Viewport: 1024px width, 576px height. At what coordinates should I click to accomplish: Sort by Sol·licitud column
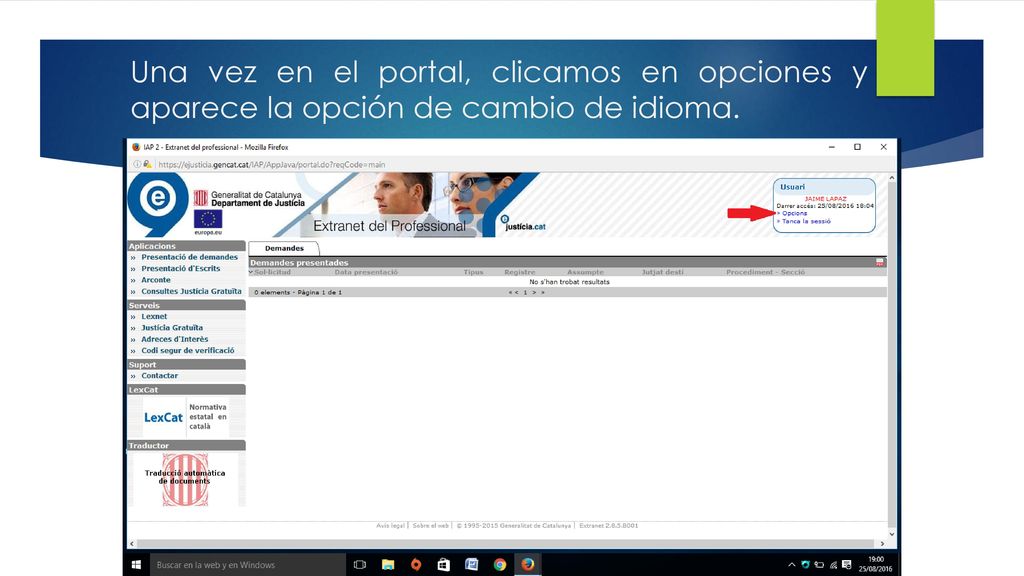point(272,272)
